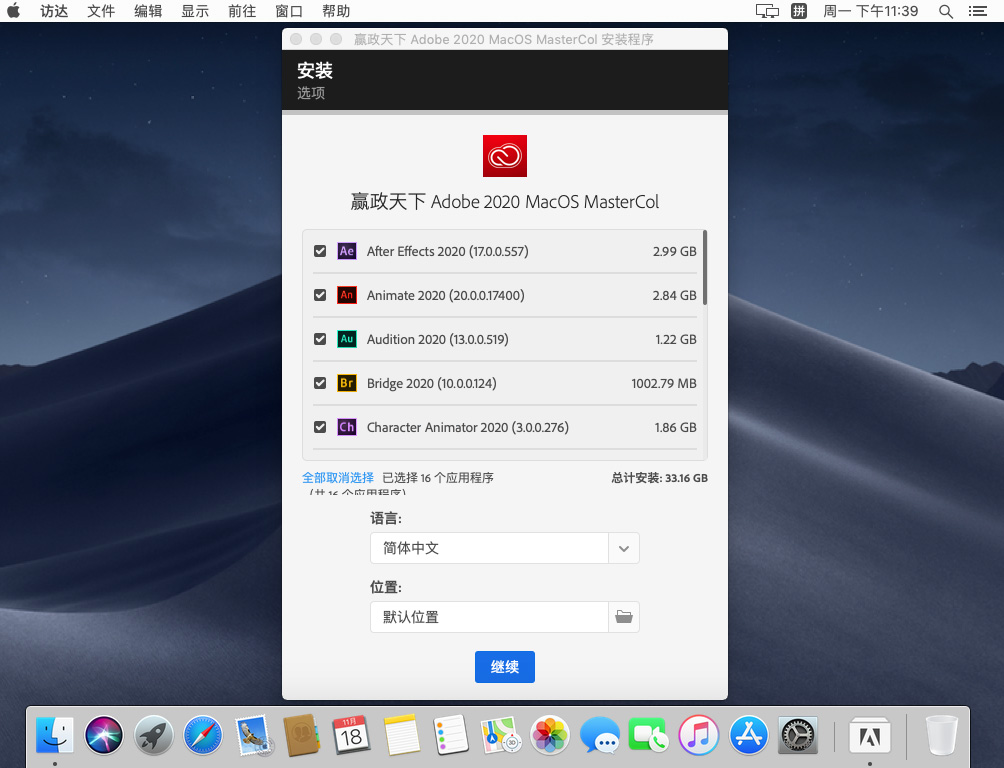Open folder browser for install location
Image resolution: width=1004 pixels, height=768 pixels.
[x=624, y=617]
